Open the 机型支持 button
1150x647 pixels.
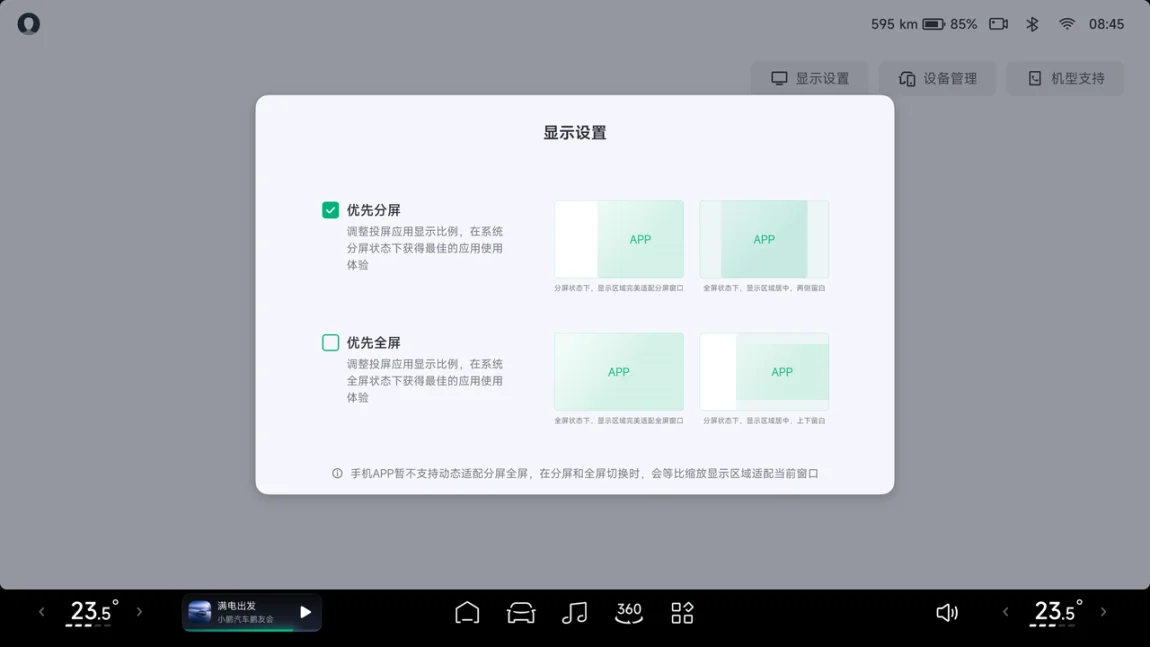[1065, 79]
